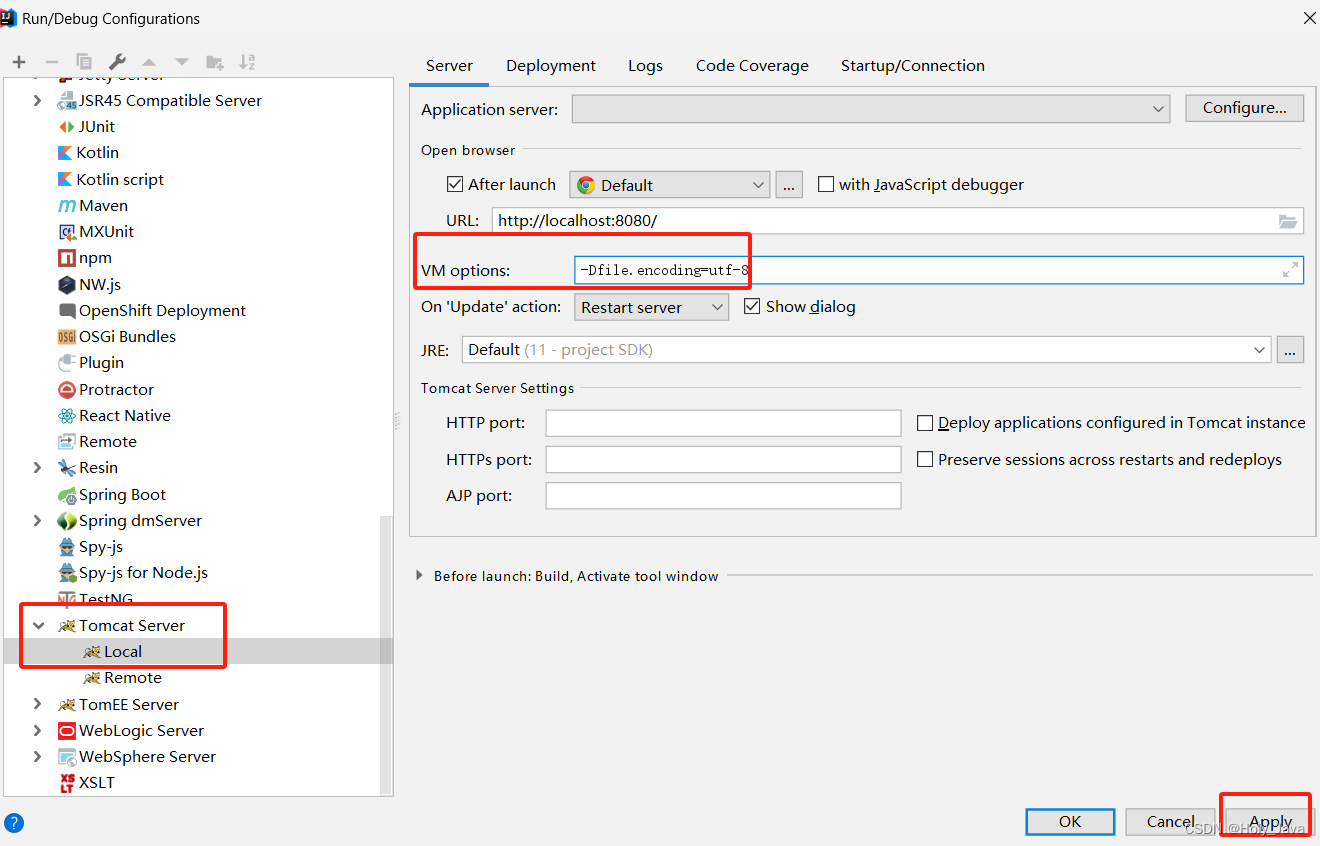The width and height of the screenshot is (1320, 846).
Task: Expand the WebSphere Server node
Action: click(x=38, y=757)
